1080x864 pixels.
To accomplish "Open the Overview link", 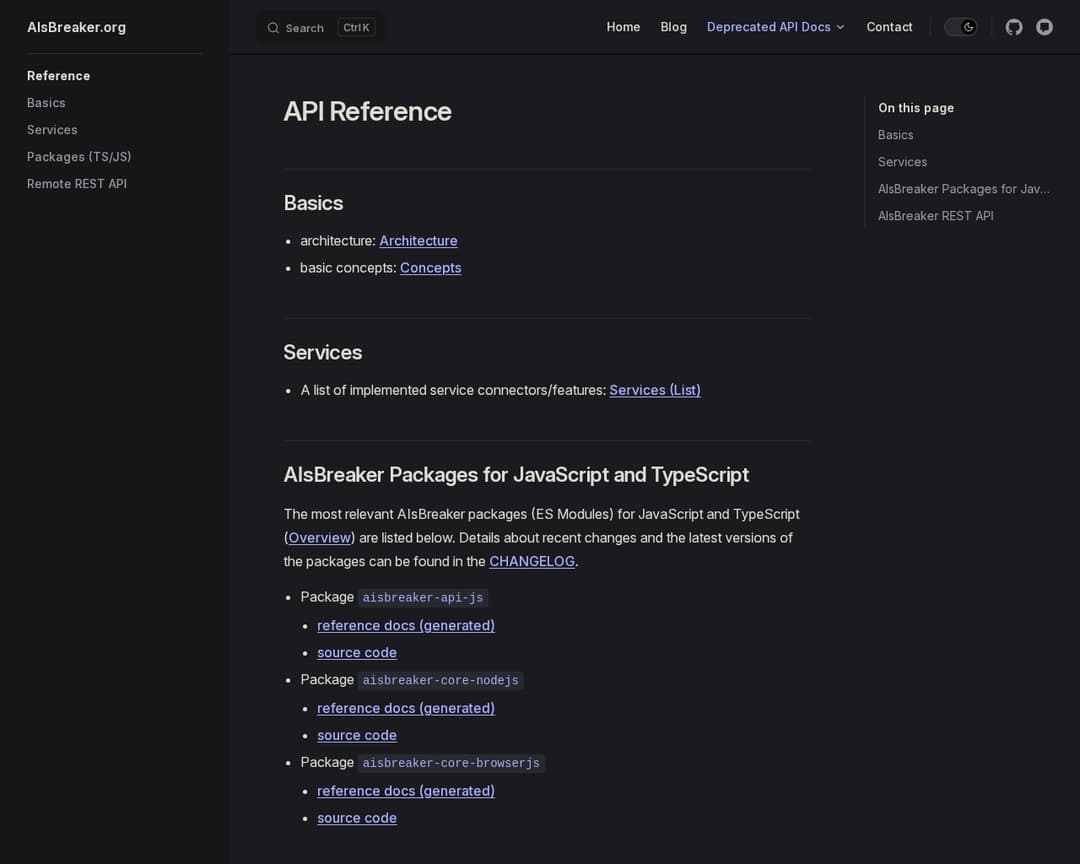I will (319, 538).
